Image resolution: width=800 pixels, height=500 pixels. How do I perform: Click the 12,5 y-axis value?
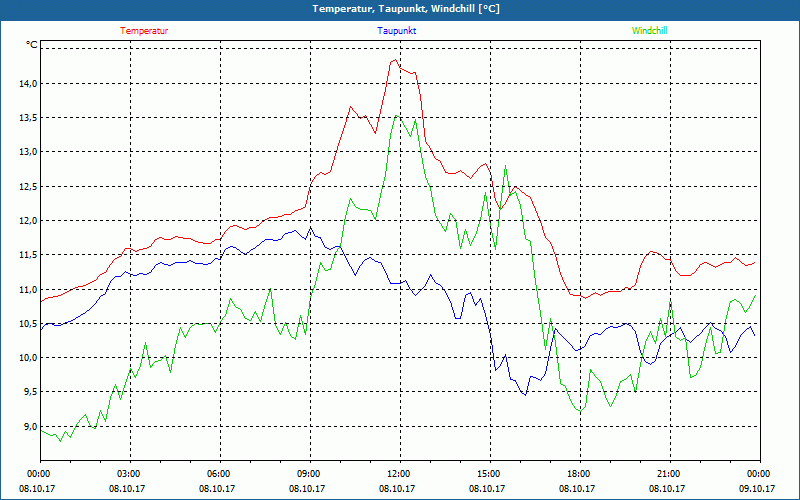click(x=29, y=186)
